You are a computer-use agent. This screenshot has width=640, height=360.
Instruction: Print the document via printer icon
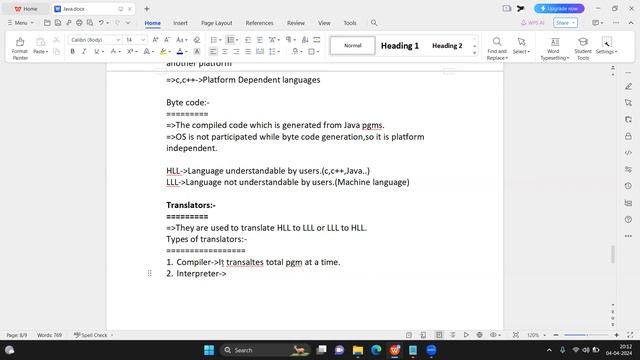(x=79, y=23)
